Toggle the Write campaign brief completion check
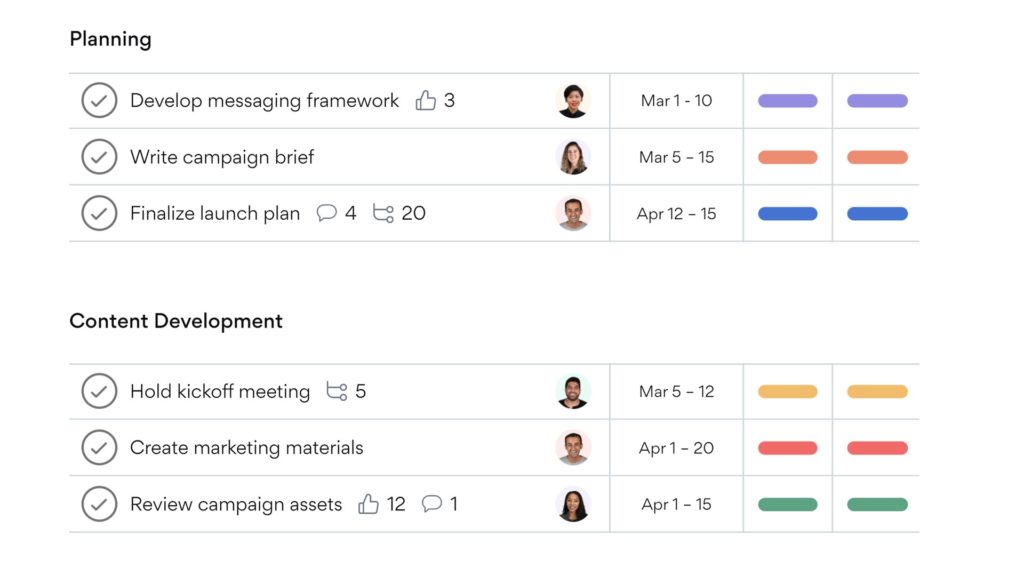Screen dimensions: 1024x576 click(99, 157)
